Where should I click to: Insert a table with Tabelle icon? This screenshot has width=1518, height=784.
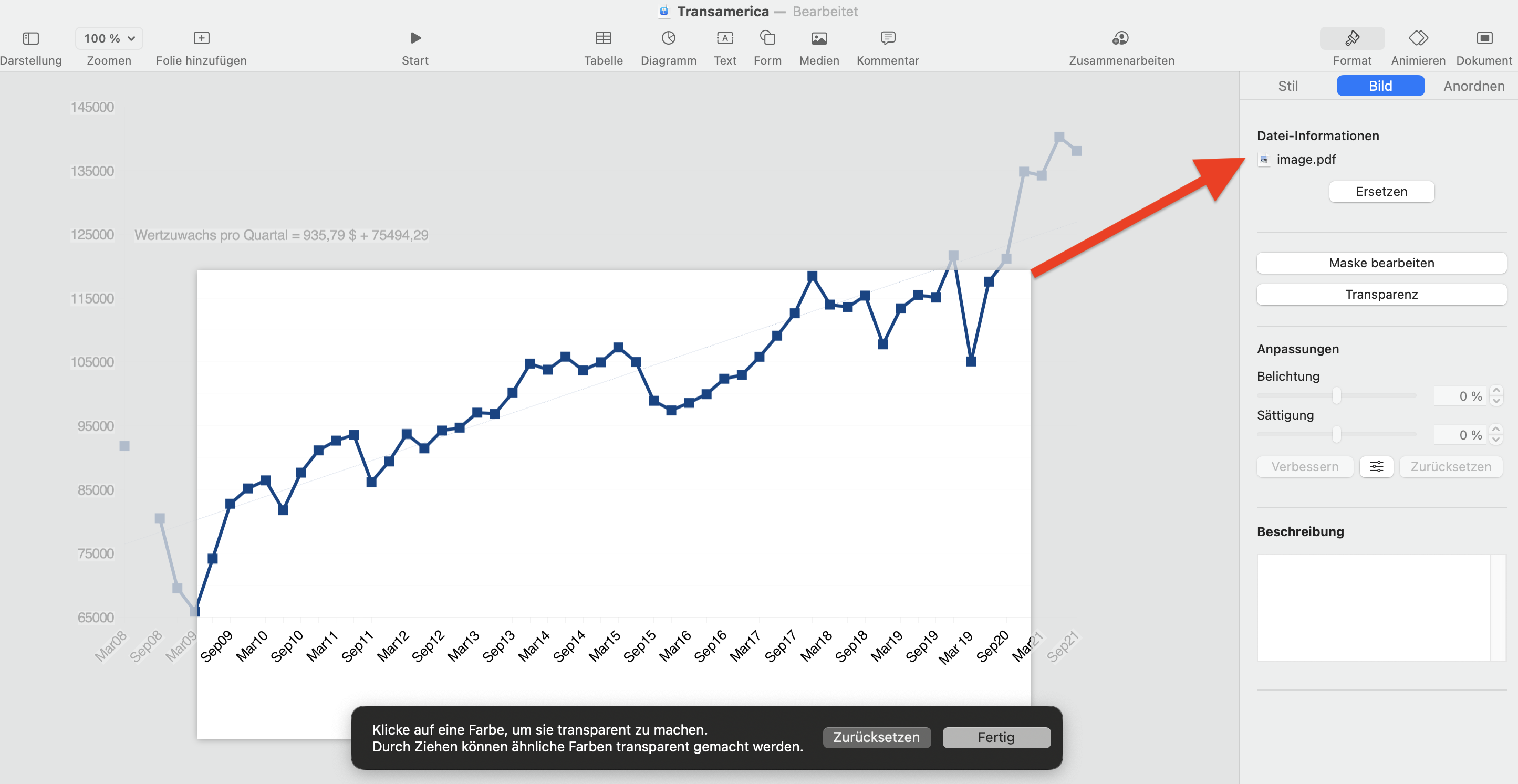pos(603,38)
